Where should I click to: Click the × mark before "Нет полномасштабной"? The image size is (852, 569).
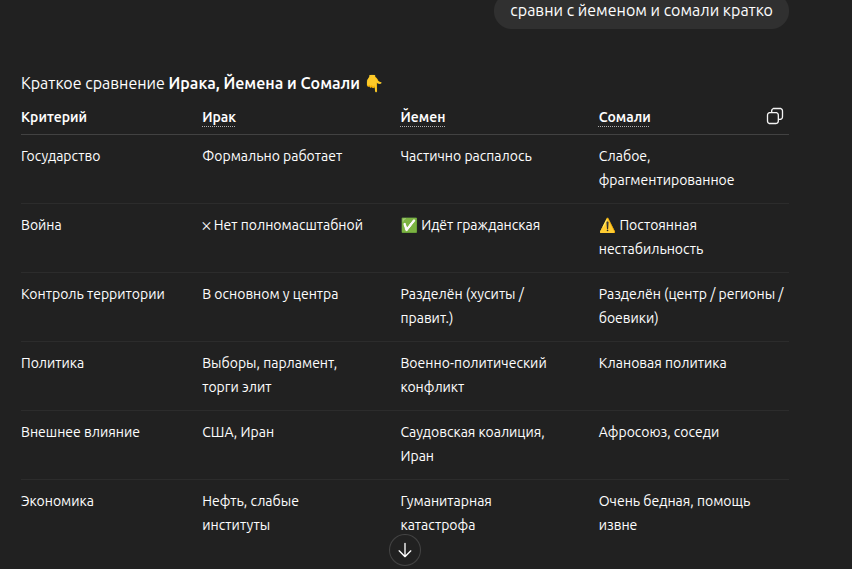(x=206, y=226)
